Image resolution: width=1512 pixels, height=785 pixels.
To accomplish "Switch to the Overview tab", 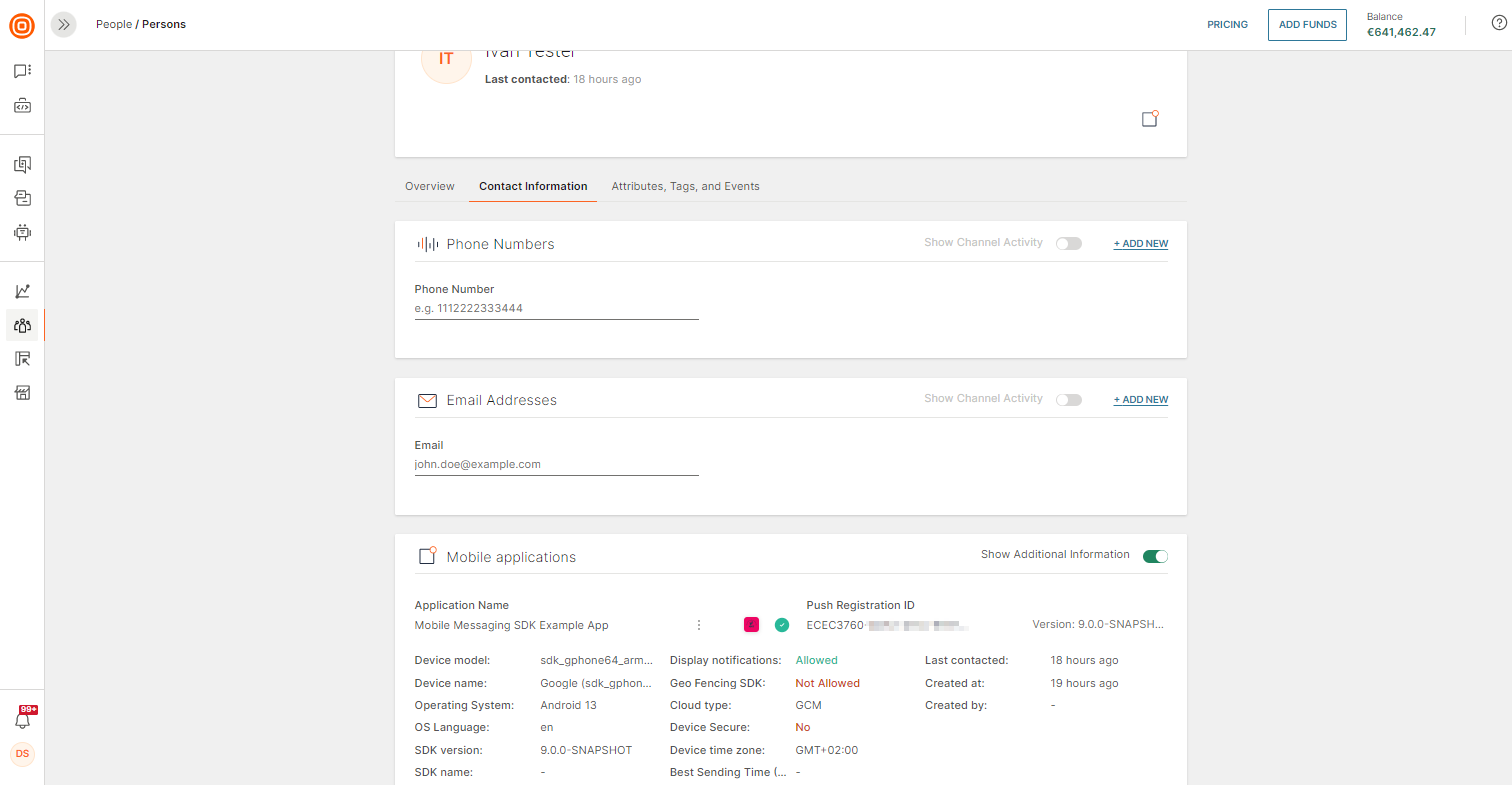I will coord(429,186).
